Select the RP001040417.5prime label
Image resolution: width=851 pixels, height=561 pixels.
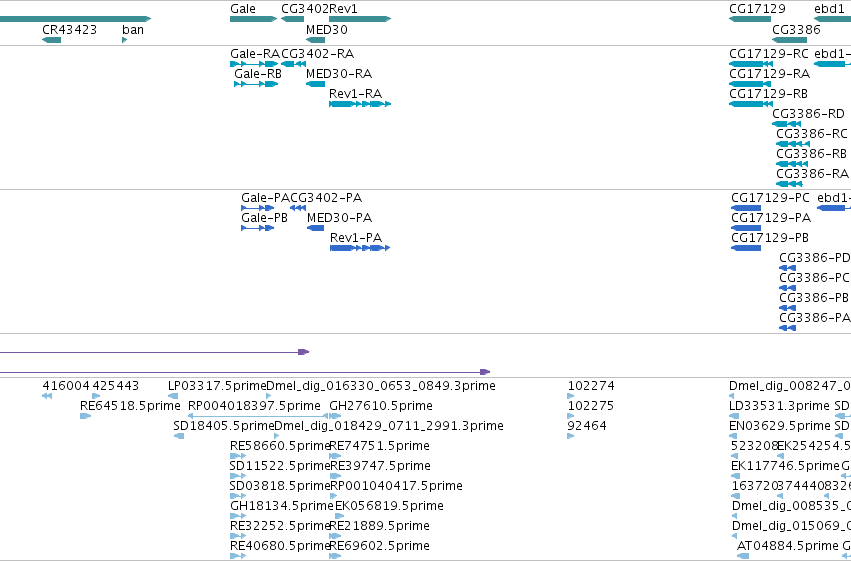tap(397, 487)
